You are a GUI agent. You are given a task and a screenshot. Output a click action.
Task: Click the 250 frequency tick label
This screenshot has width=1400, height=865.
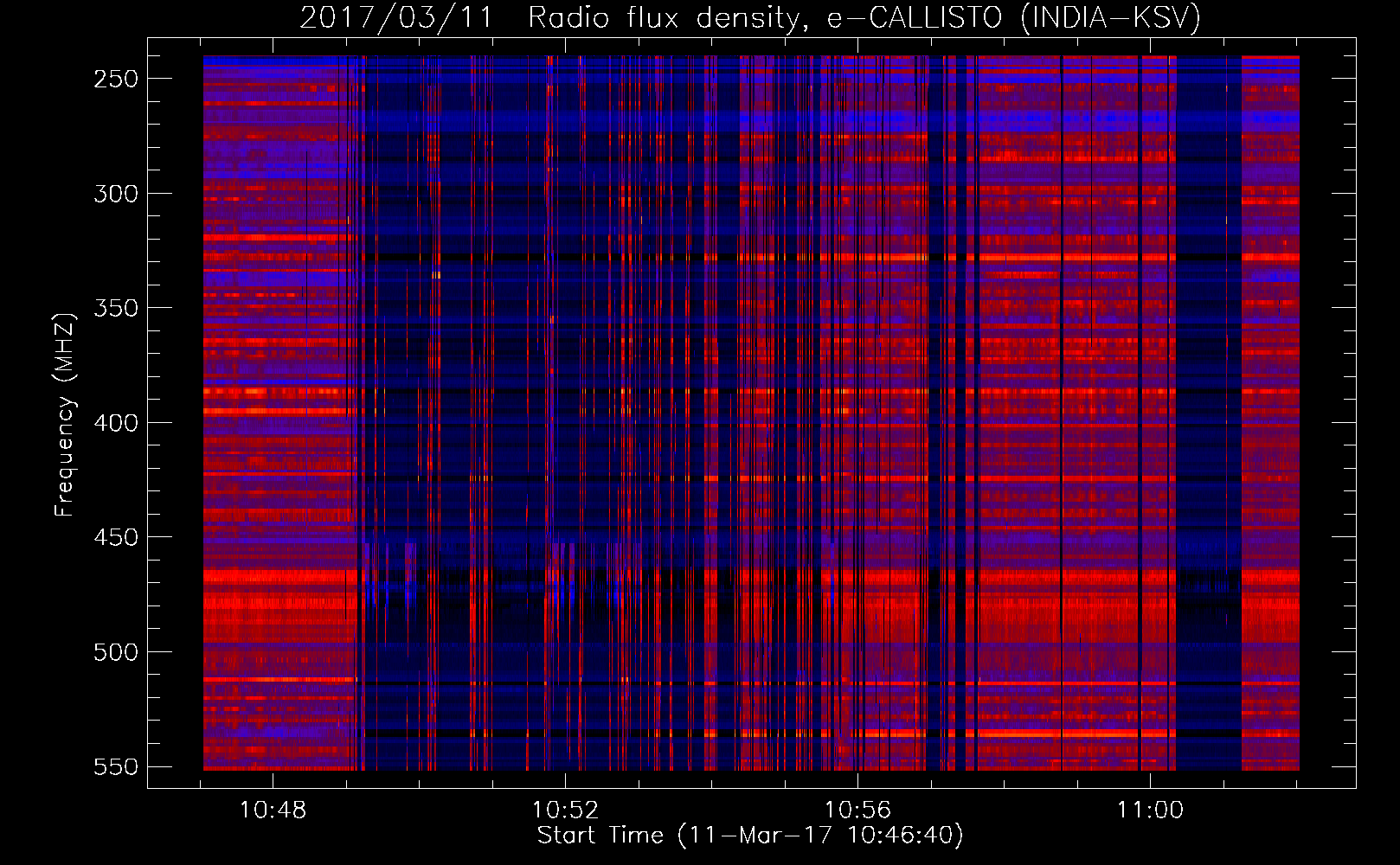point(116,79)
